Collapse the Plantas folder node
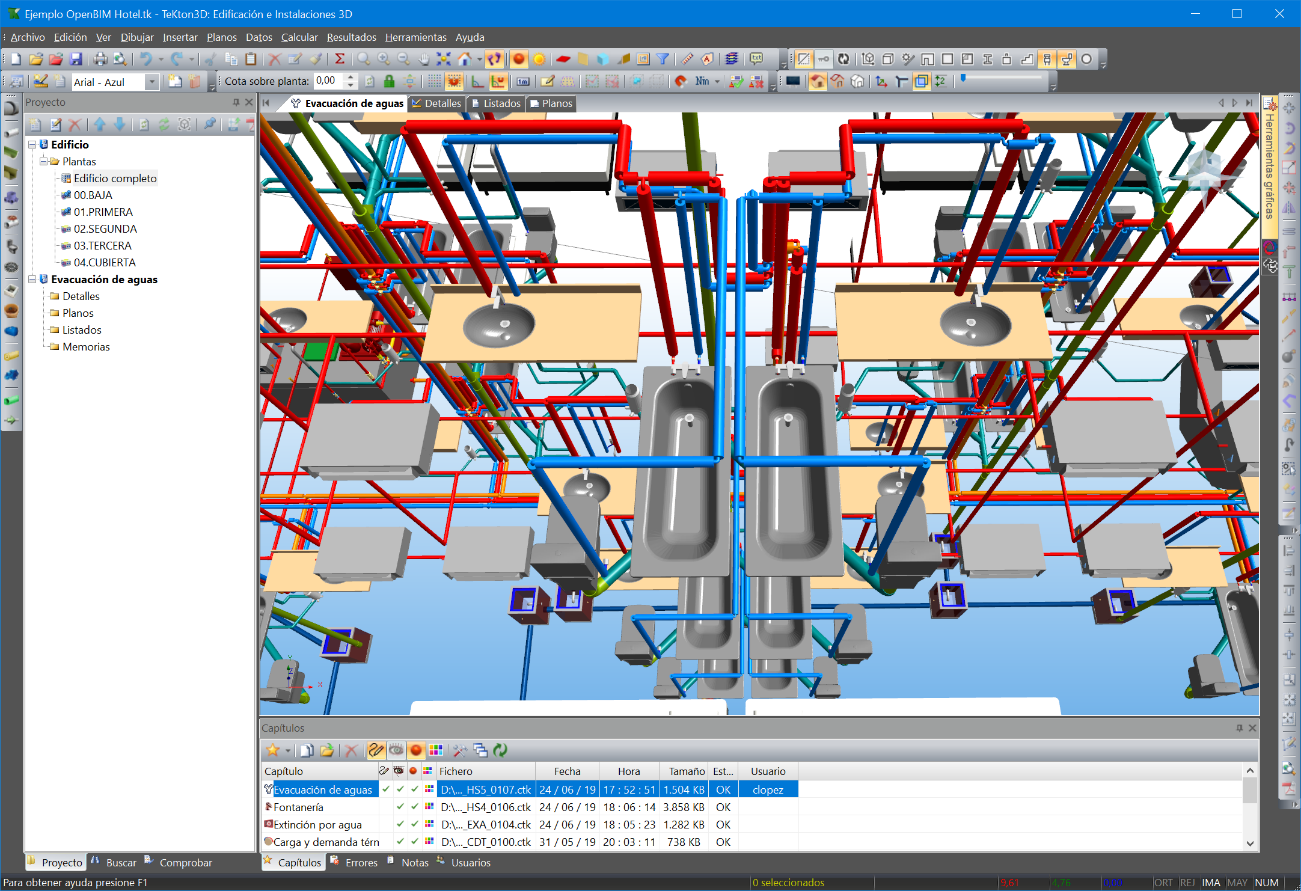This screenshot has height=891, width=1301. 42,161
